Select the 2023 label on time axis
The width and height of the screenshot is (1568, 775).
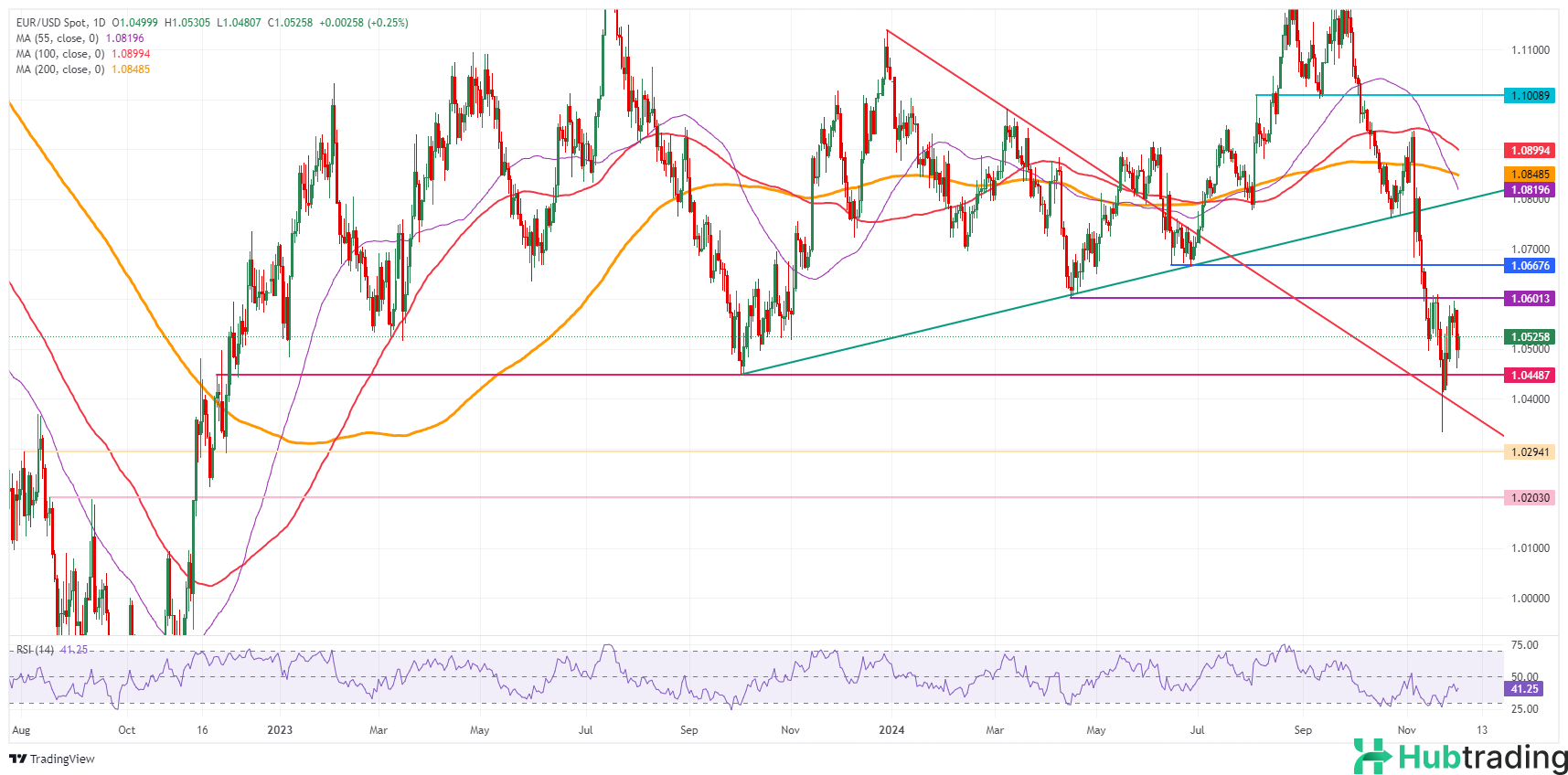[280, 730]
